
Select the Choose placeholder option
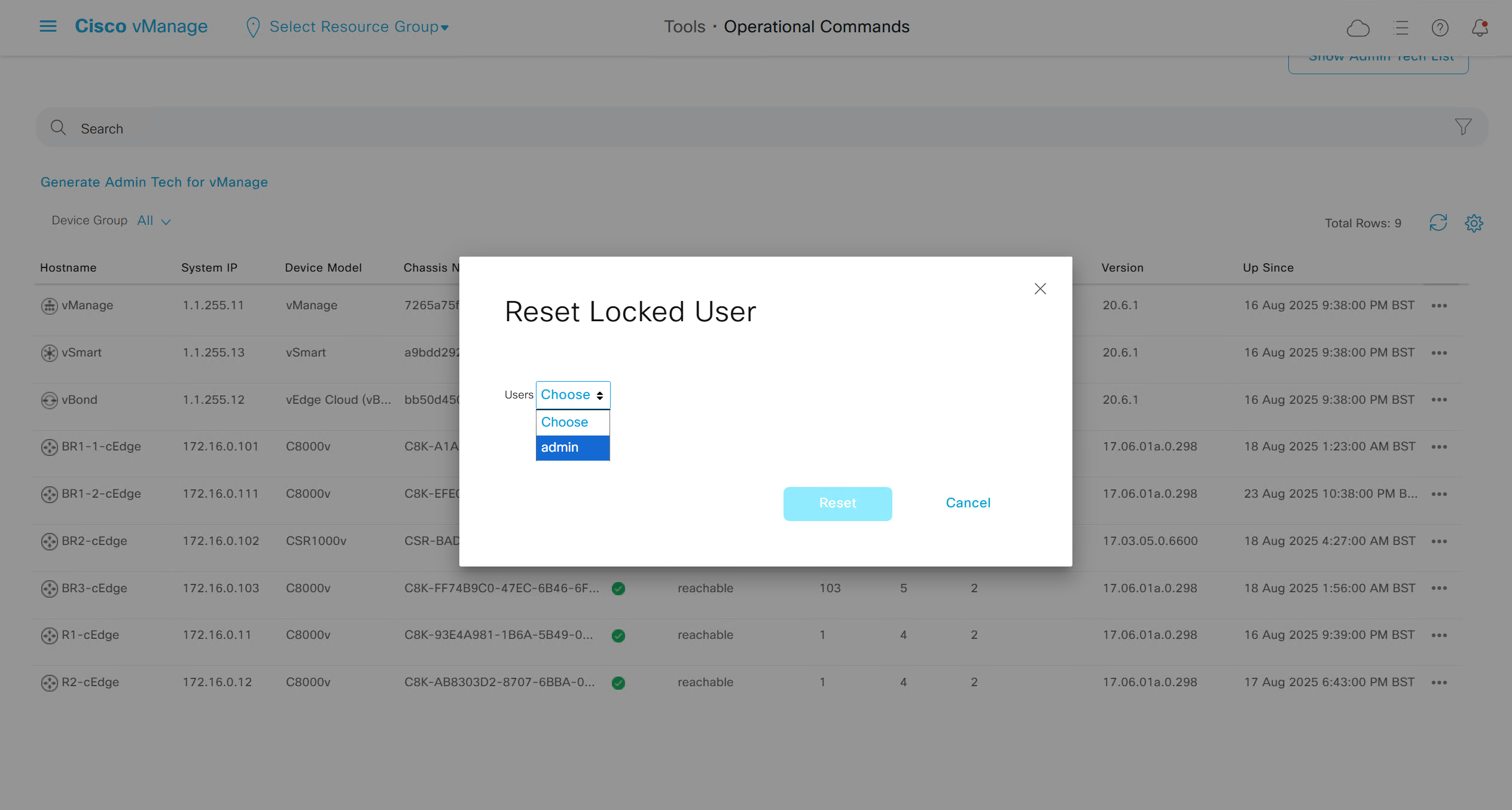572,422
